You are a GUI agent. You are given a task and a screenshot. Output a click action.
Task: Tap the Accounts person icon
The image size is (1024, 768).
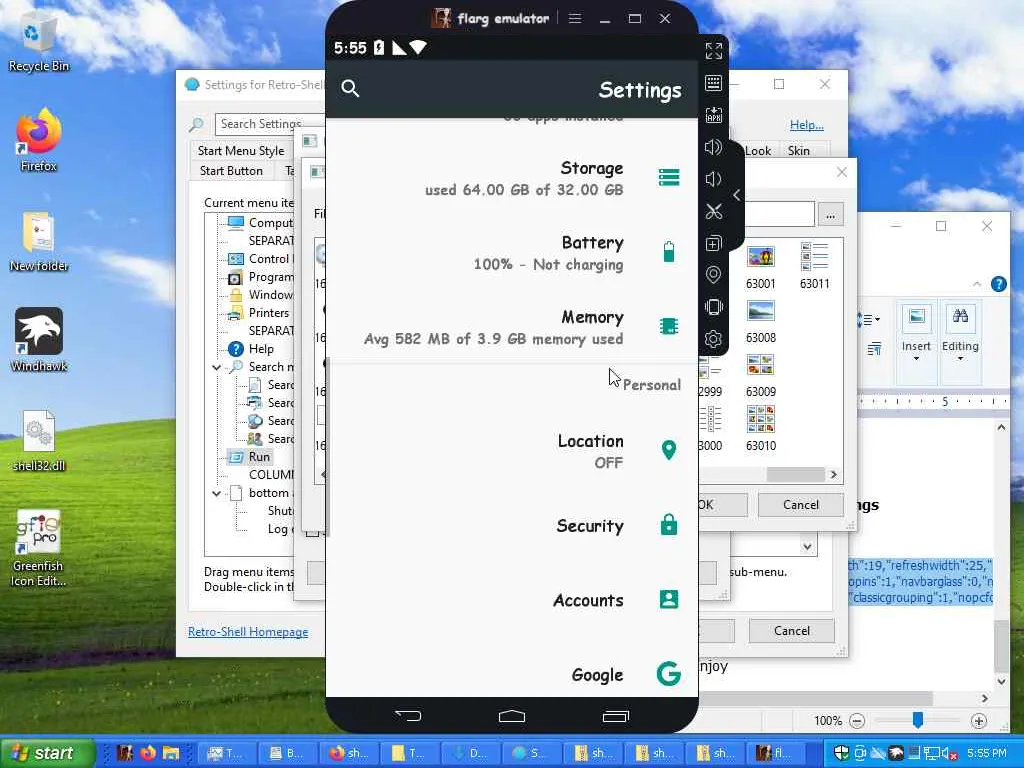[x=669, y=600]
